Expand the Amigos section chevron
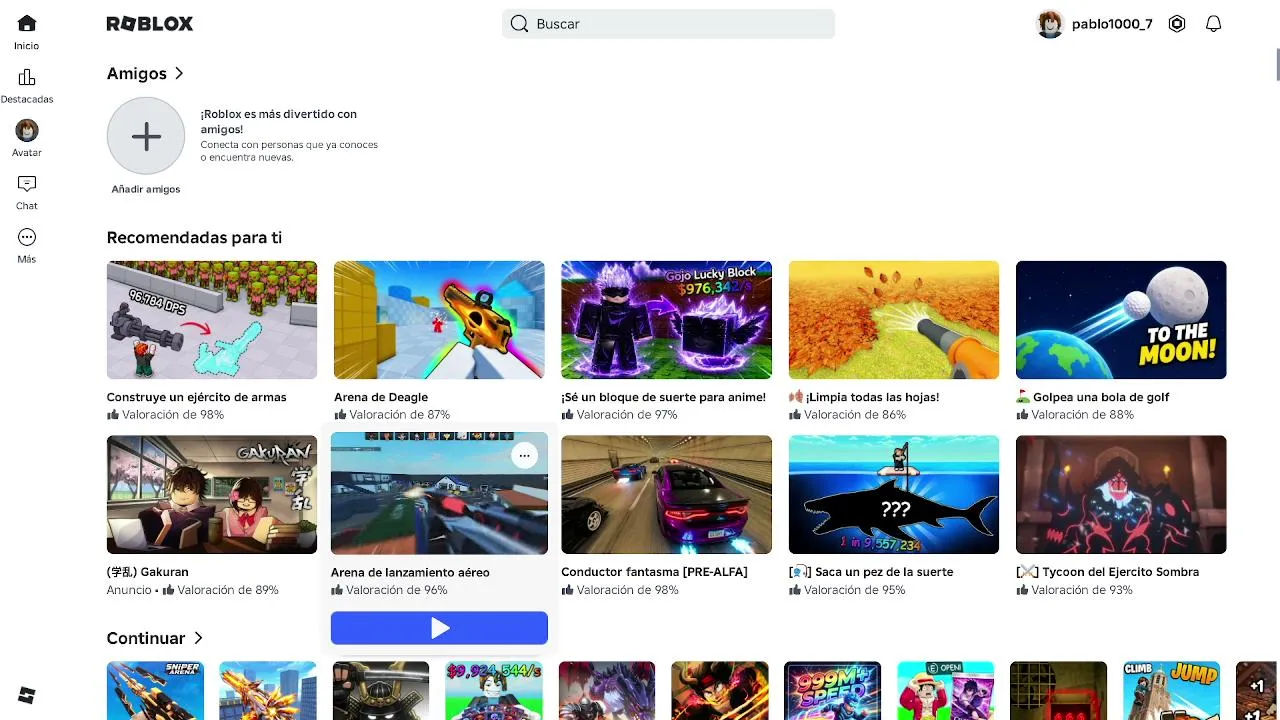1280x720 pixels. 179,73
